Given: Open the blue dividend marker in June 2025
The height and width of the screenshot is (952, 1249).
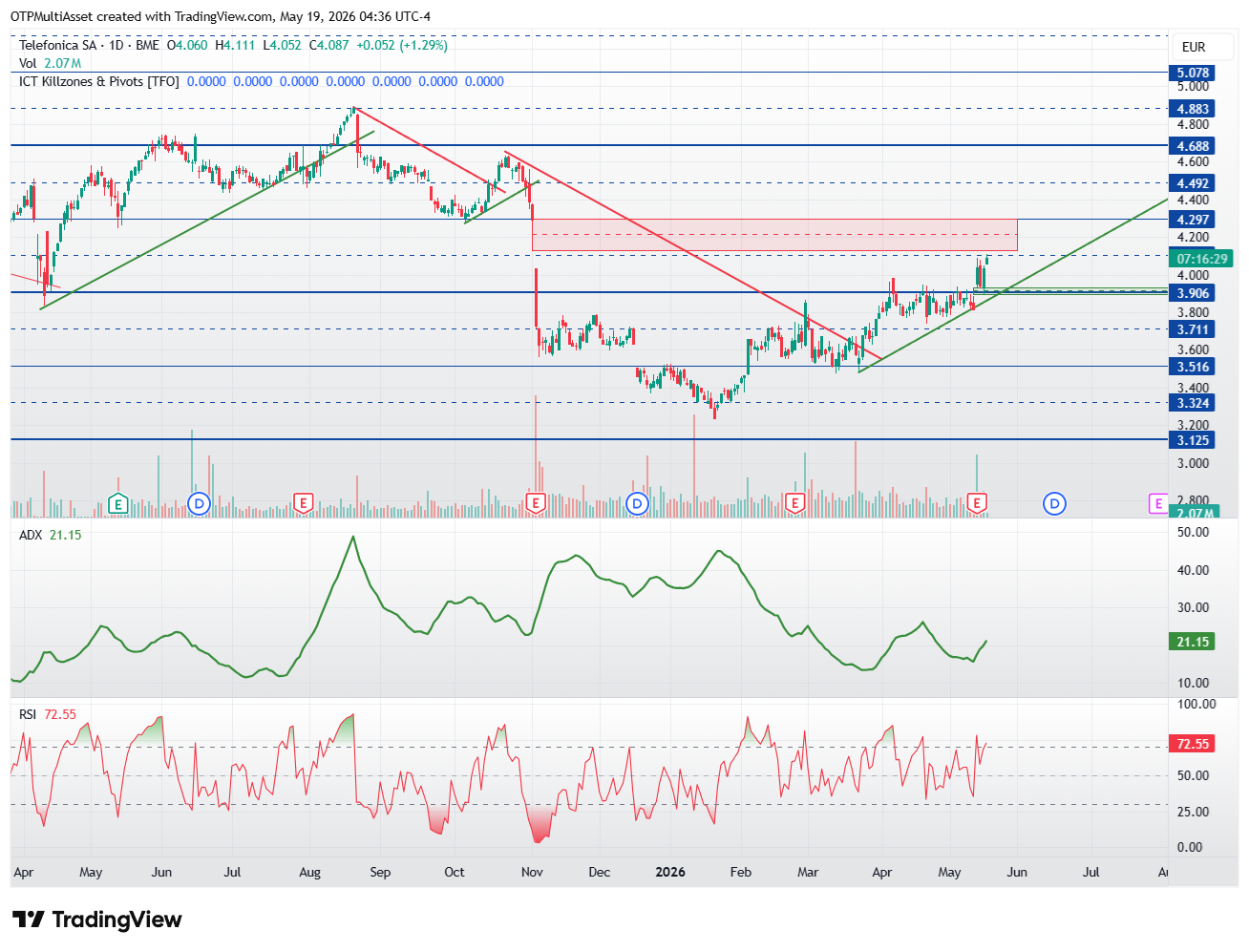Looking at the screenshot, I should pos(199,503).
